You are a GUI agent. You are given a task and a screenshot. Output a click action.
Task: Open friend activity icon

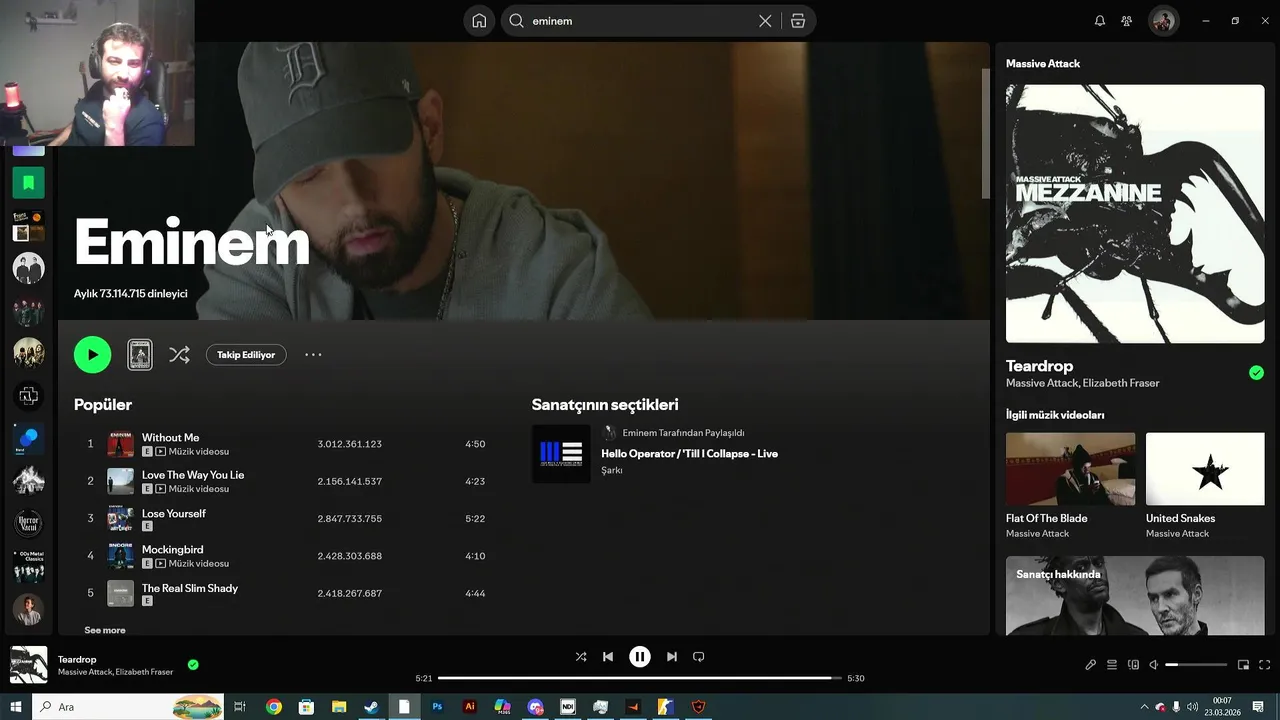pyautogui.click(x=1127, y=21)
